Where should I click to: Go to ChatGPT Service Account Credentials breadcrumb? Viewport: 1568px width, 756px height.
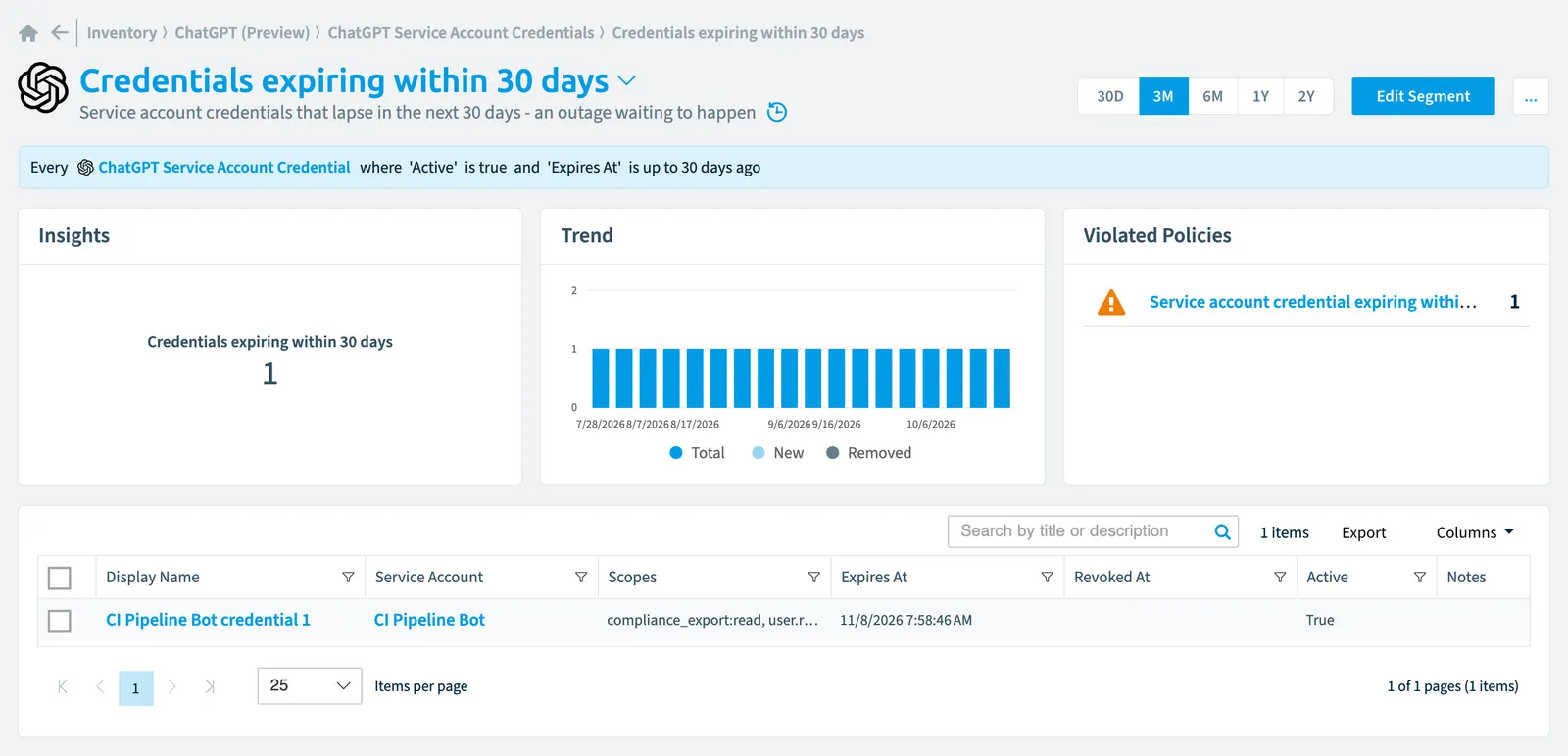click(461, 33)
